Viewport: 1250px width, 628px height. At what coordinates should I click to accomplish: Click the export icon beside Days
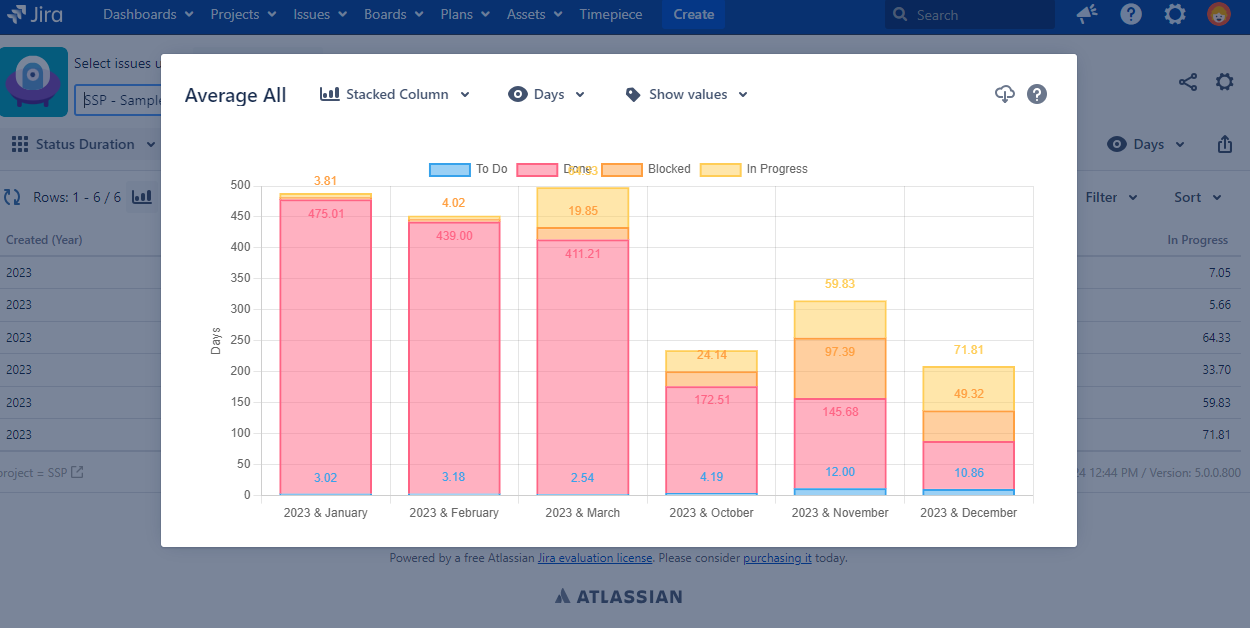click(1225, 144)
